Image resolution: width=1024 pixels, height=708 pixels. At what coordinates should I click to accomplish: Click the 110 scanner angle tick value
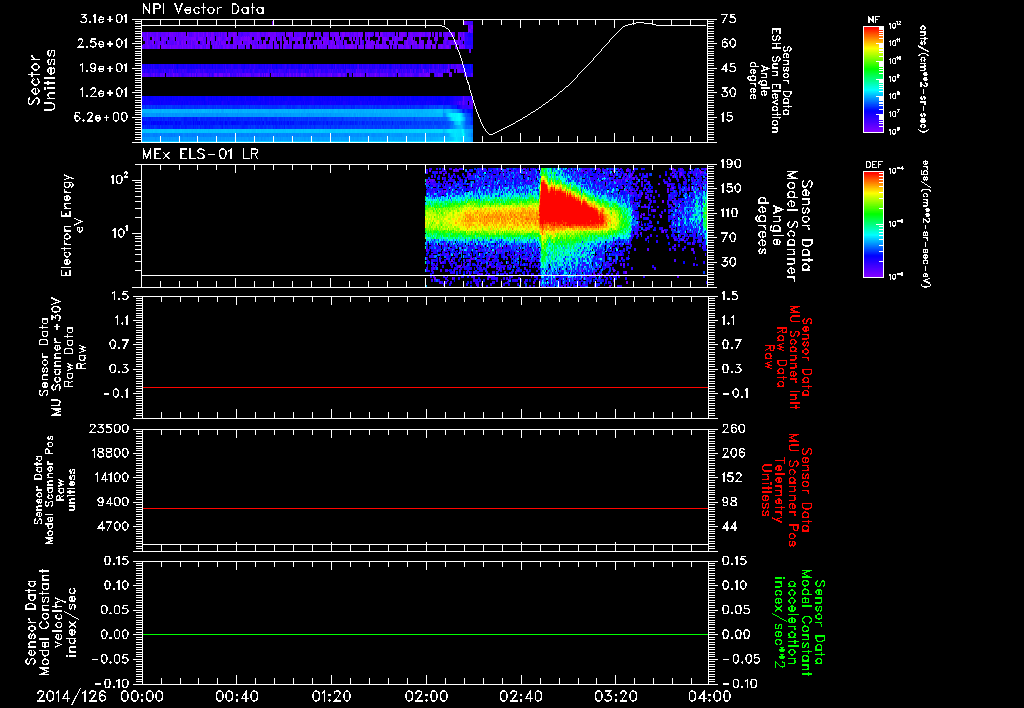click(731, 213)
